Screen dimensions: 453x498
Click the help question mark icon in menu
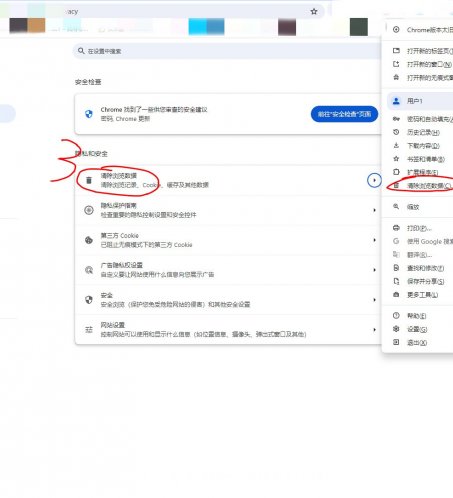(x=396, y=315)
